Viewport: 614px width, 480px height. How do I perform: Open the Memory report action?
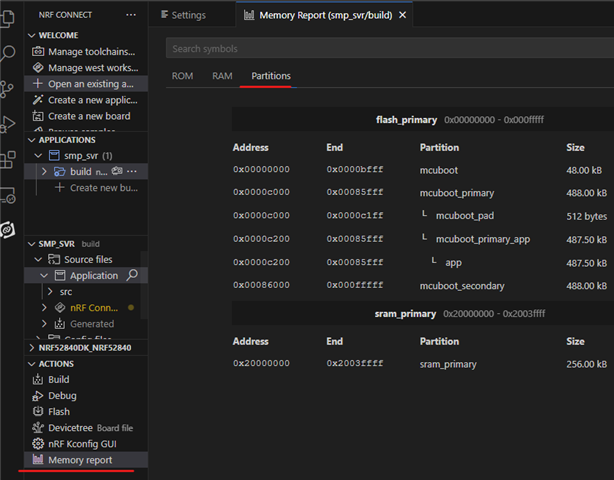86,460
